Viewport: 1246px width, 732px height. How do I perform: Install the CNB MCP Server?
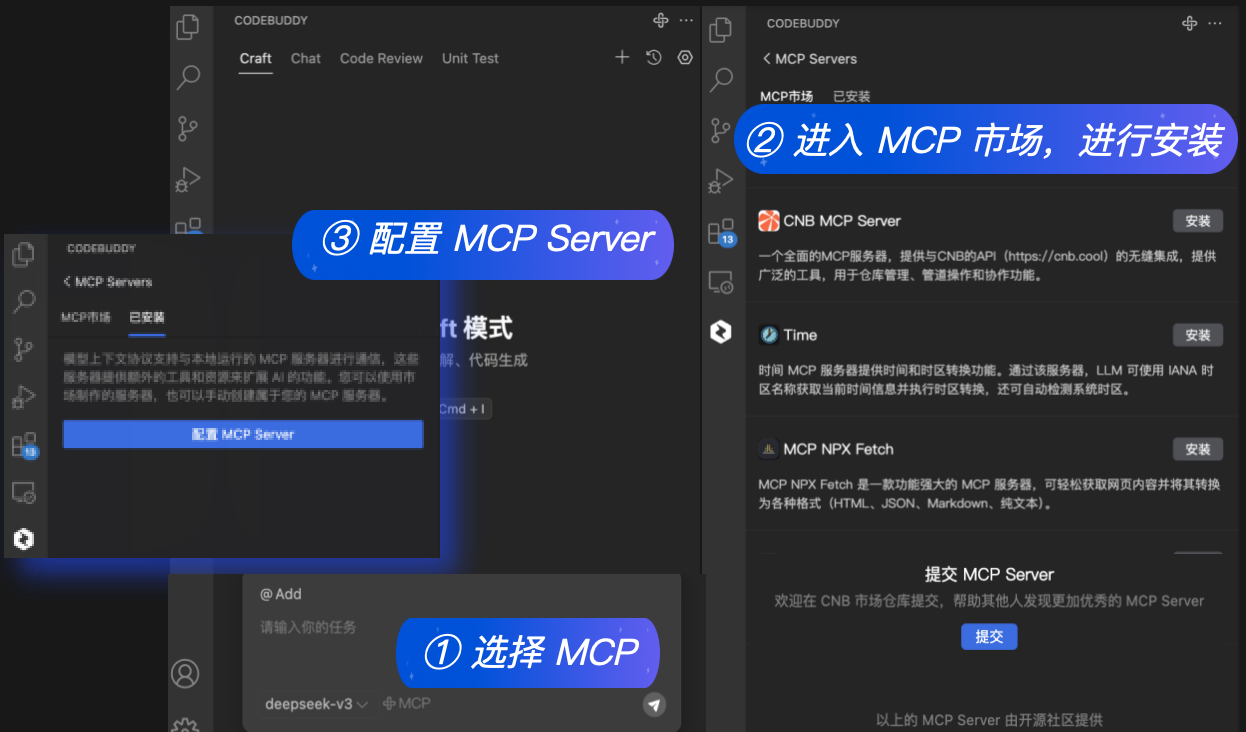pyautogui.click(x=1197, y=221)
